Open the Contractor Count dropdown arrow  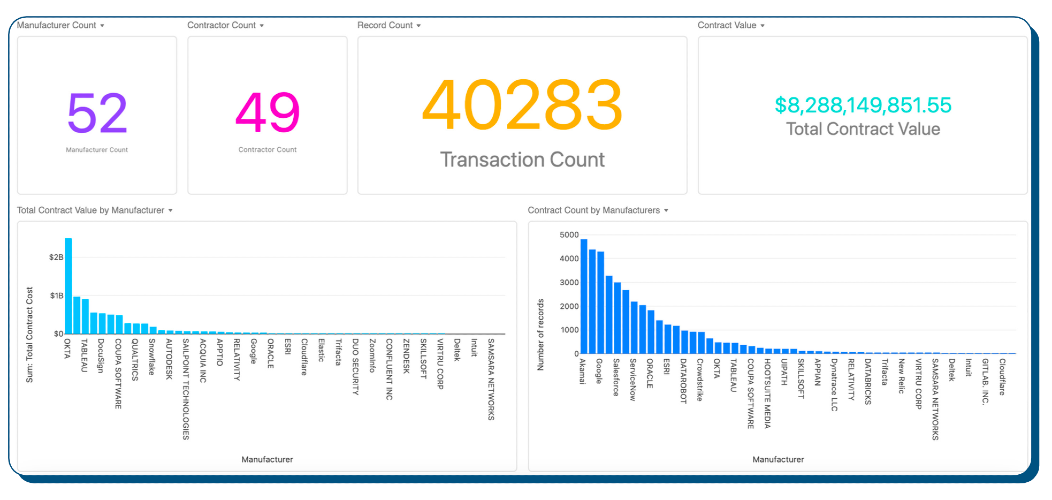[x=262, y=26]
